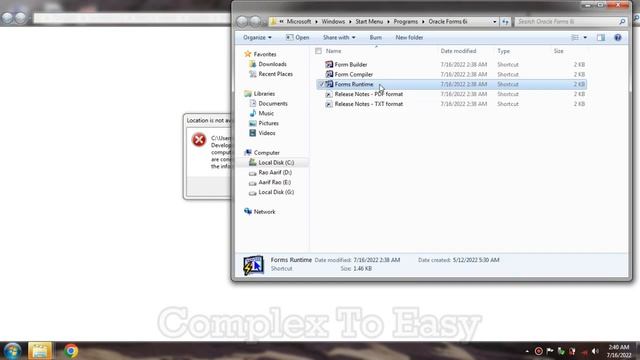
Task: Select the Form Compiler shortcut icon
Action: (329, 74)
